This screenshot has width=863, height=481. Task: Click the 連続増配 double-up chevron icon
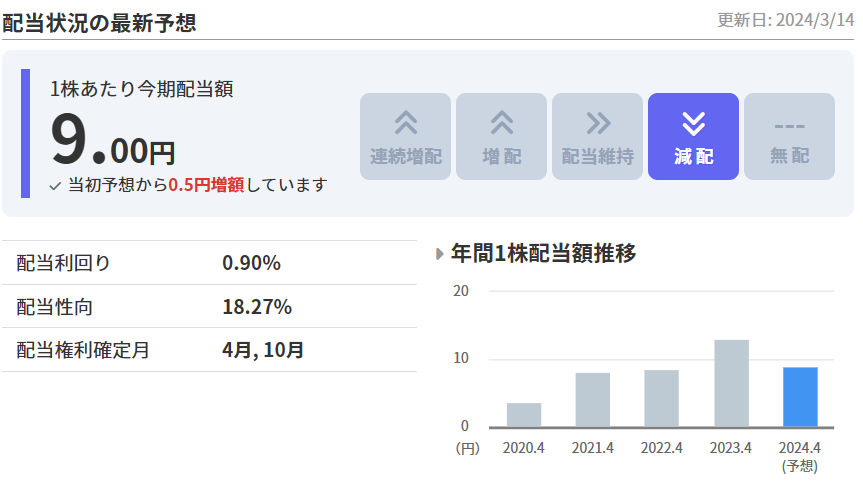[405, 123]
